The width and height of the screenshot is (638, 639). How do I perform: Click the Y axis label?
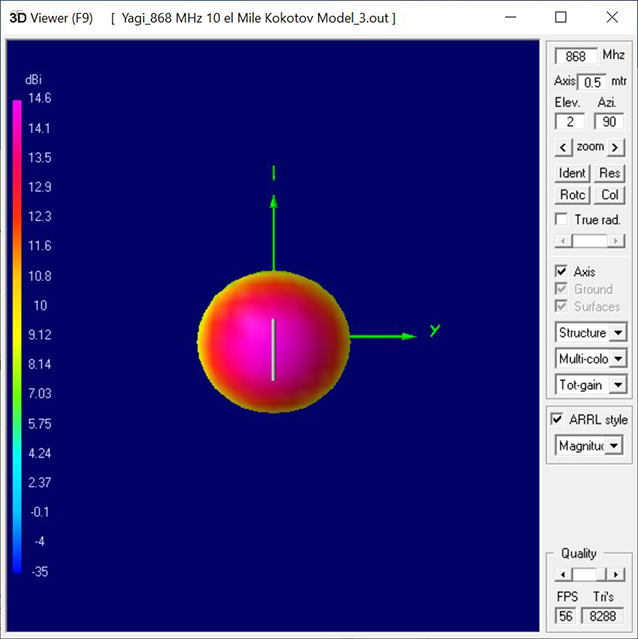coord(435,330)
